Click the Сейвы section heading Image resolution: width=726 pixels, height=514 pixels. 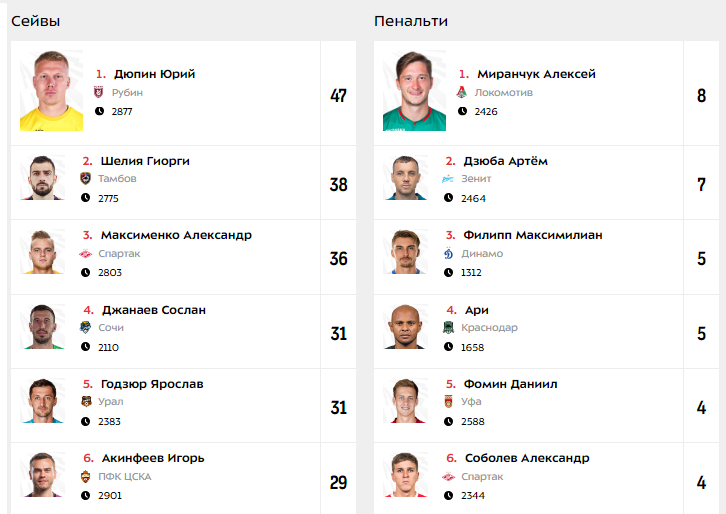pos(36,21)
